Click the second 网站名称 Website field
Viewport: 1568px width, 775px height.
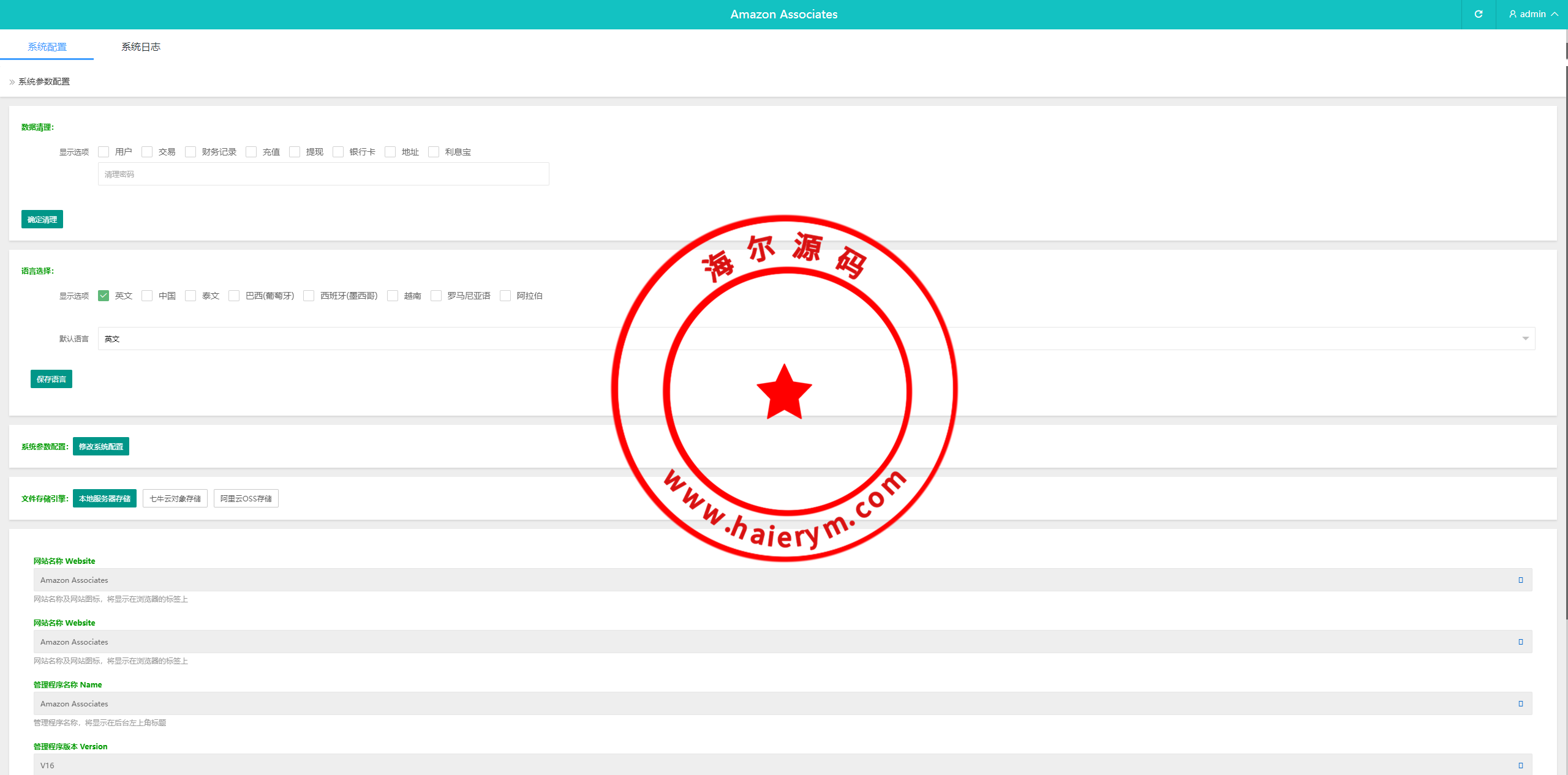click(783, 642)
